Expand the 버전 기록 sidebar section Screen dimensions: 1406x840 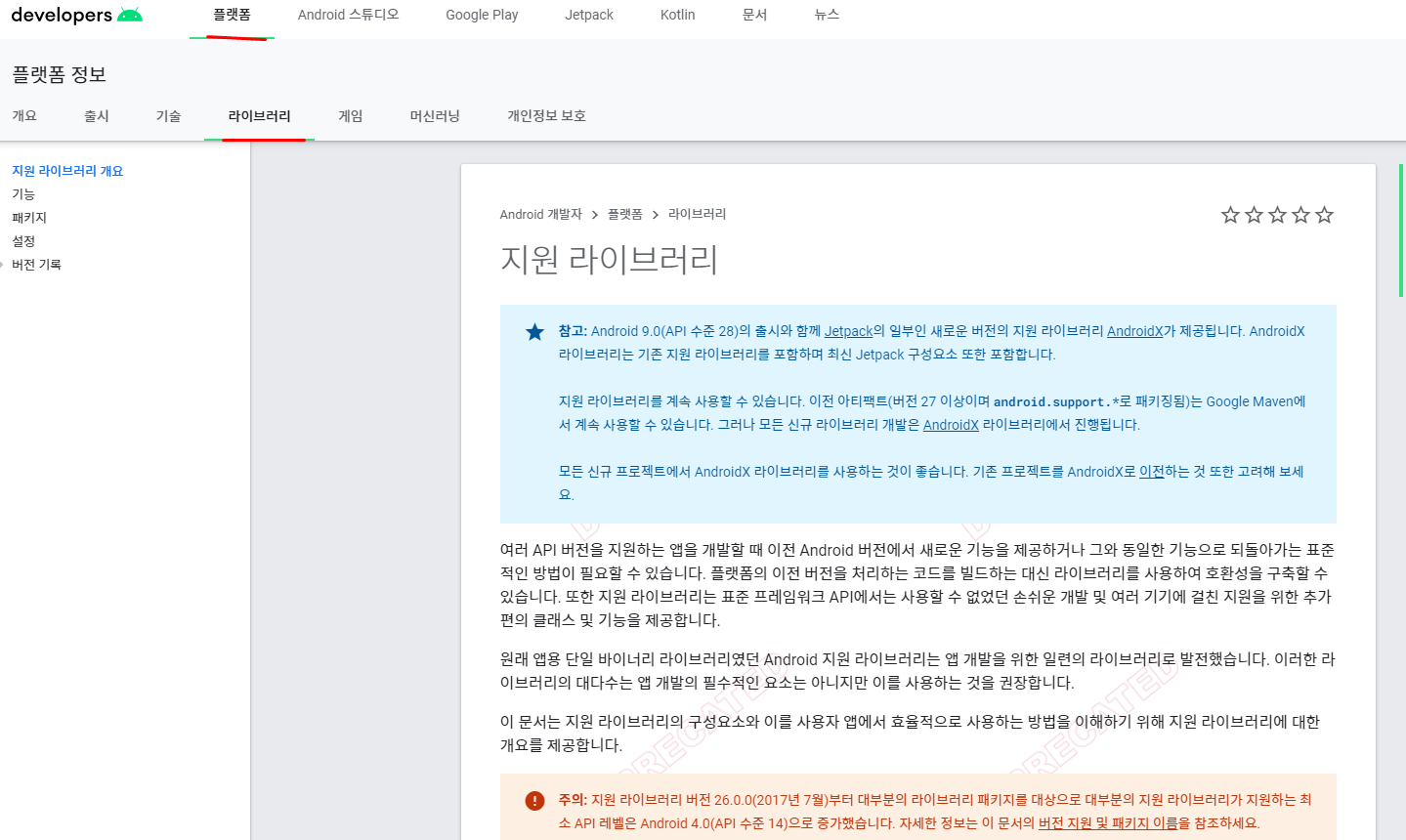click(x=3, y=265)
